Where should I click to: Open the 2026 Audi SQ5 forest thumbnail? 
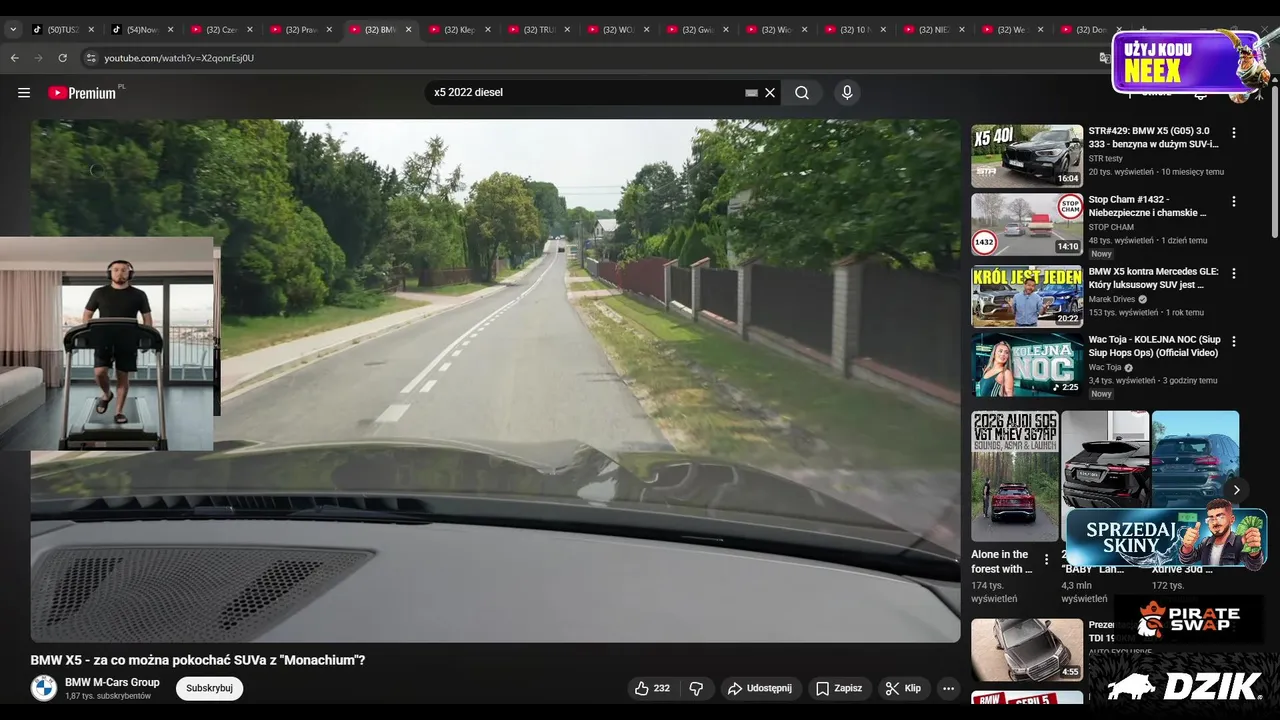(x=1015, y=476)
